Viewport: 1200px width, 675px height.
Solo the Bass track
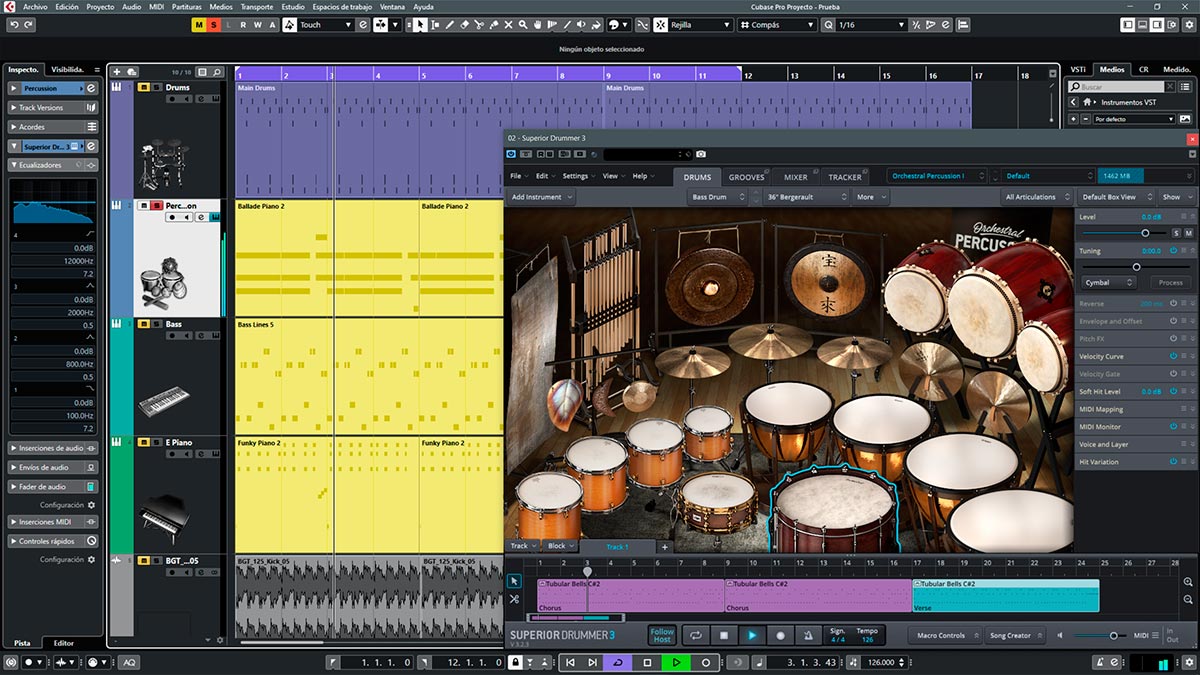(x=155, y=324)
